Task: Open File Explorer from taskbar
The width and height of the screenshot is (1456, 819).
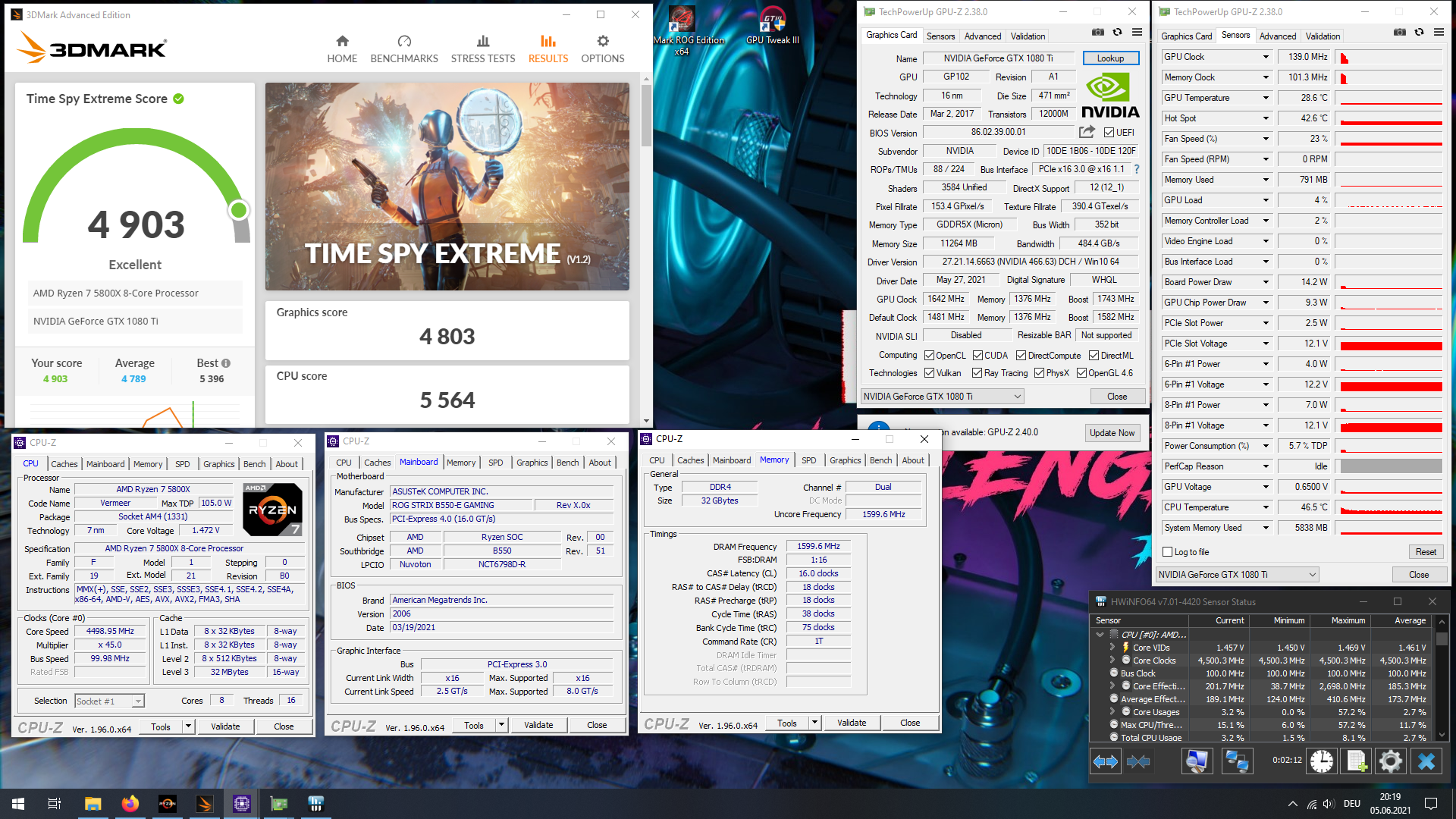Action: click(93, 803)
